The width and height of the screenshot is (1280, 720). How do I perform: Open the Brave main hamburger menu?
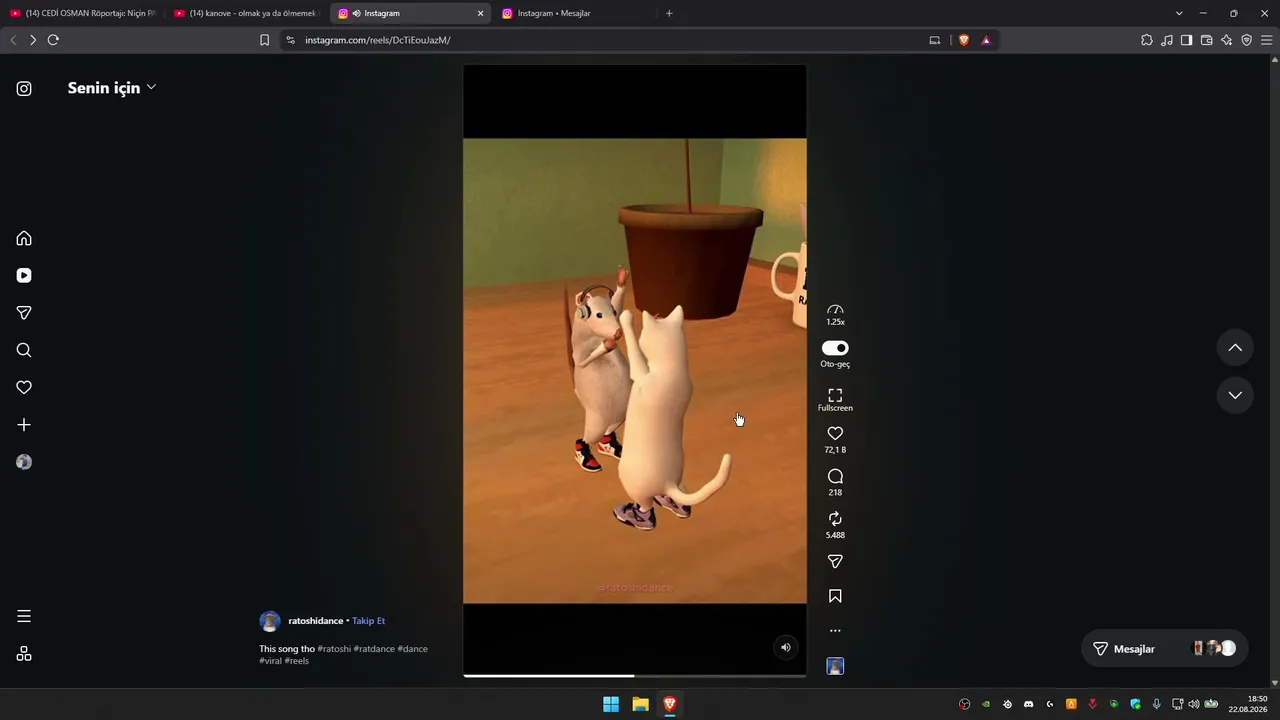point(1267,40)
